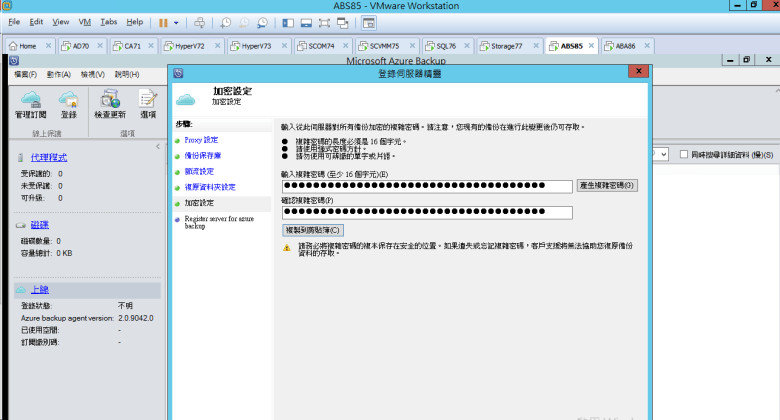This screenshot has width=780, height=420.
Task: Switch to the Storage77 tab
Action: click(x=505, y=46)
